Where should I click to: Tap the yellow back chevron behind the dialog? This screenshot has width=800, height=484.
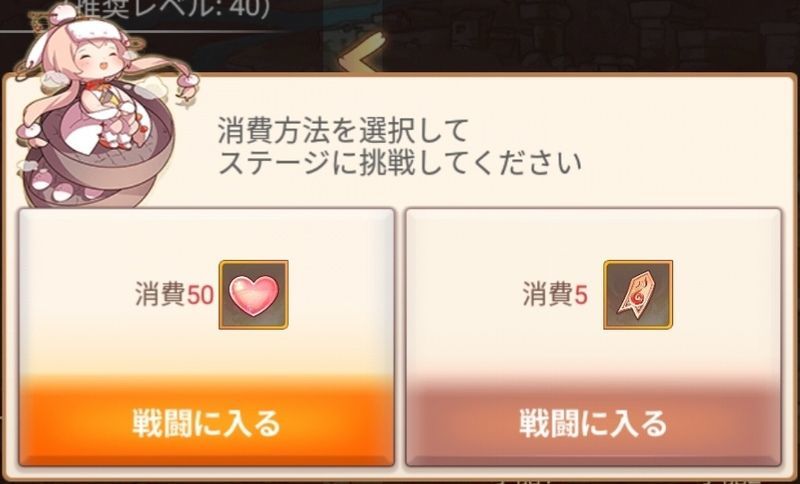361,55
